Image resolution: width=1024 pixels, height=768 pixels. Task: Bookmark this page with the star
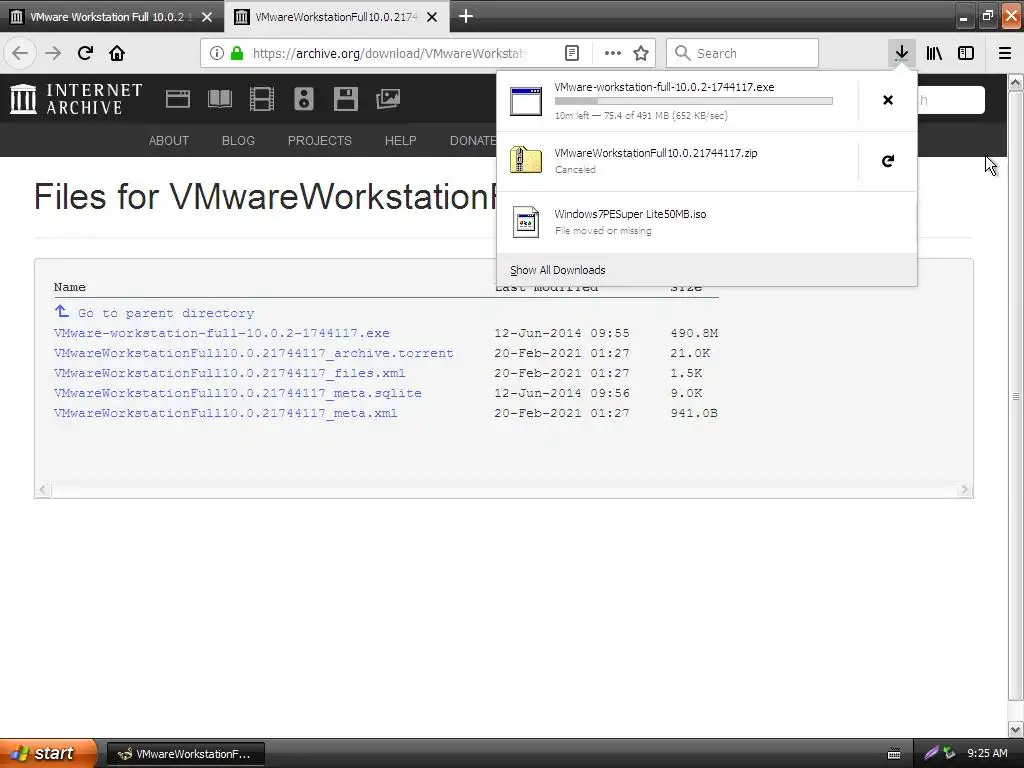pyautogui.click(x=641, y=53)
